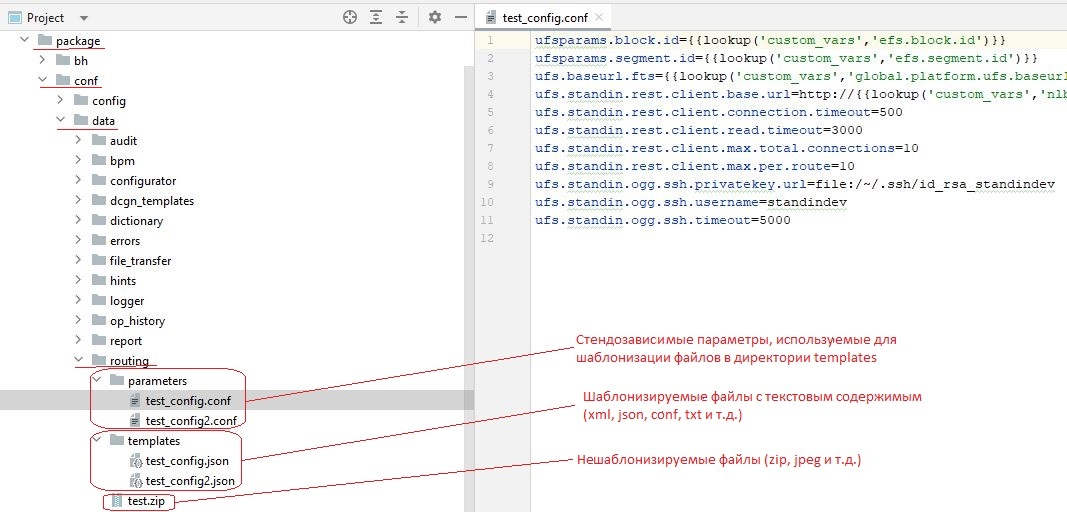This screenshot has height=512, width=1067.
Task: Select the test_config2.json file
Action: click(190, 481)
